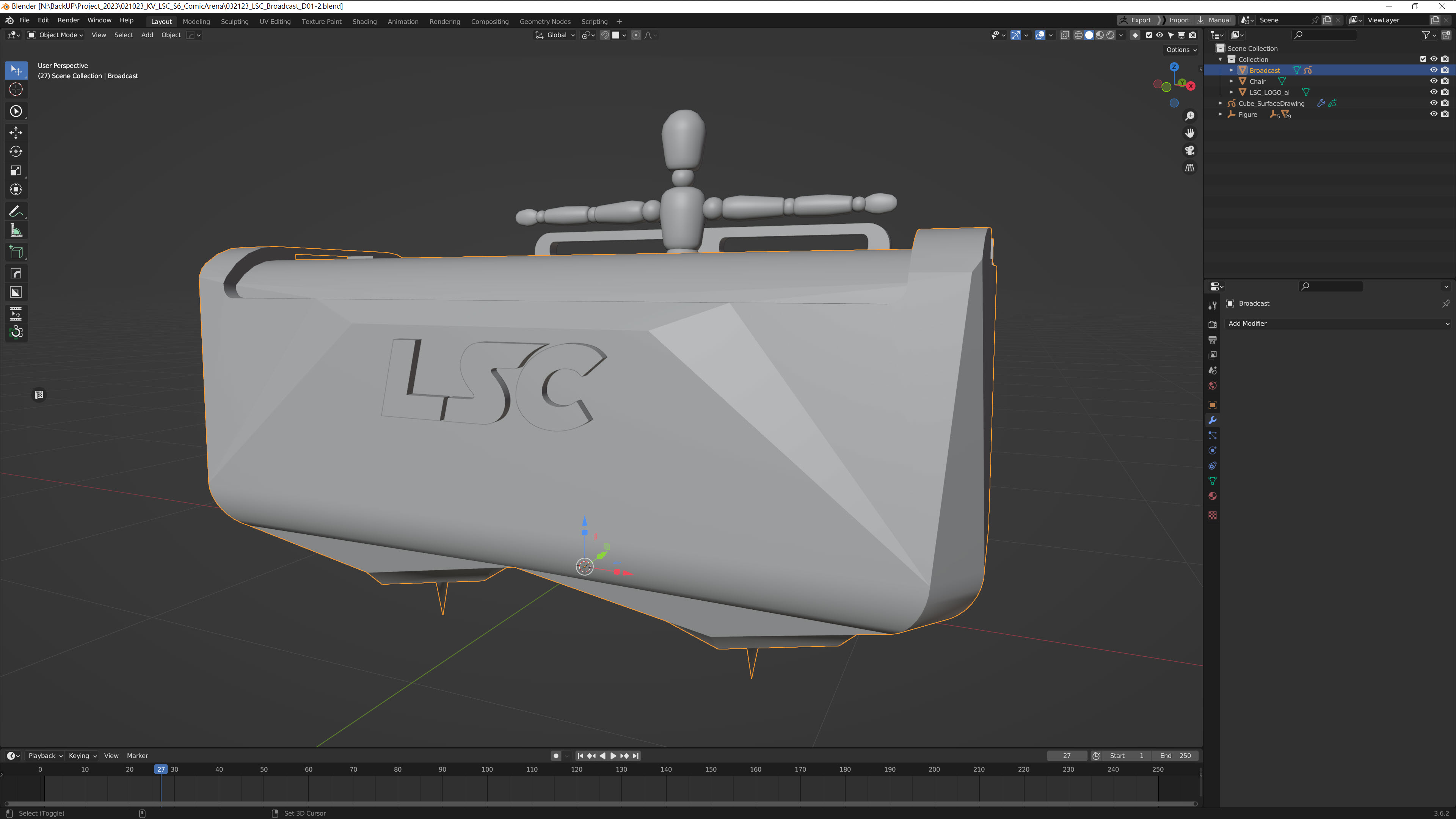This screenshot has width=1456, height=819.
Task: Open the Material properties tab icon
Action: point(1213,496)
